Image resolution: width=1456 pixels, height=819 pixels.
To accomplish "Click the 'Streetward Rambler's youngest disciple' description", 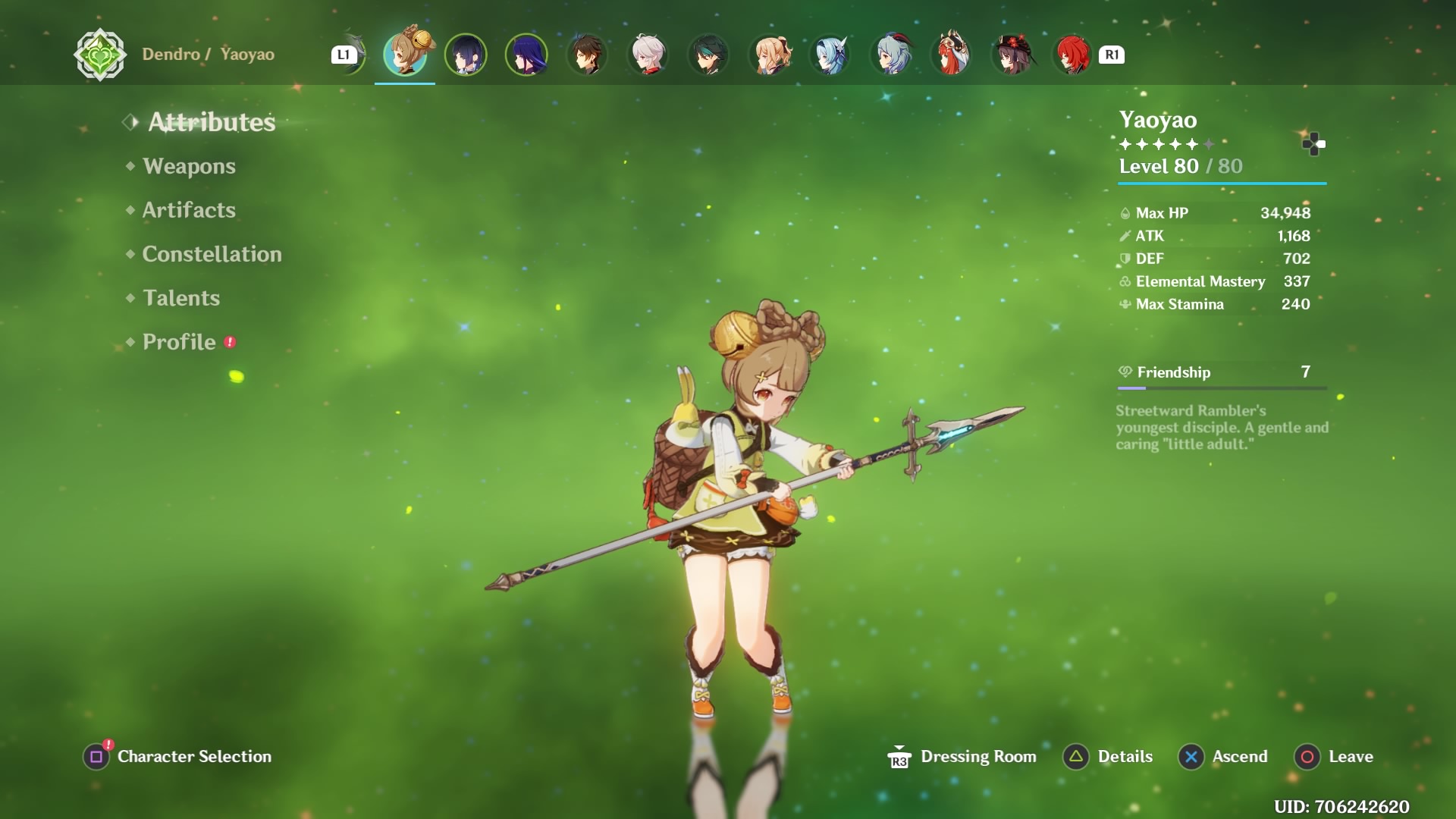I will pyautogui.click(x=1222, y=428).
